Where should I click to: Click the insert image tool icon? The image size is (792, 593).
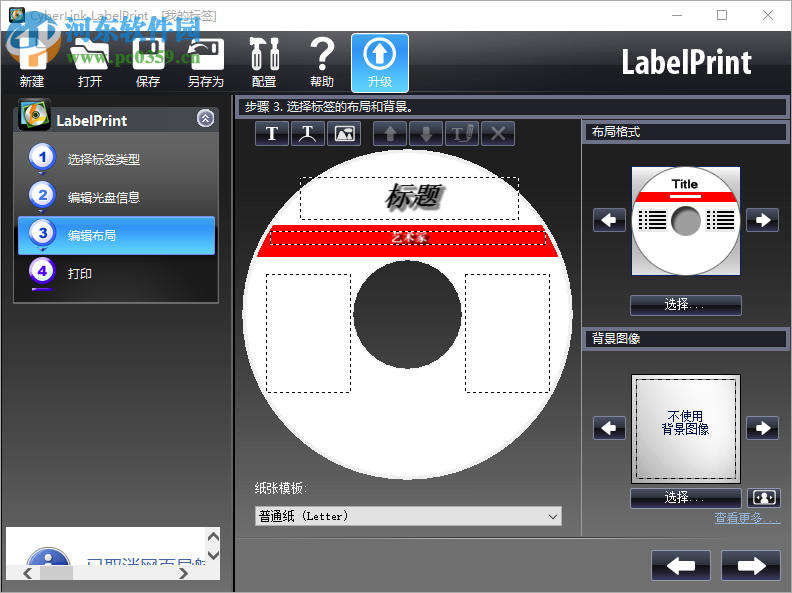tap(343, 133)
